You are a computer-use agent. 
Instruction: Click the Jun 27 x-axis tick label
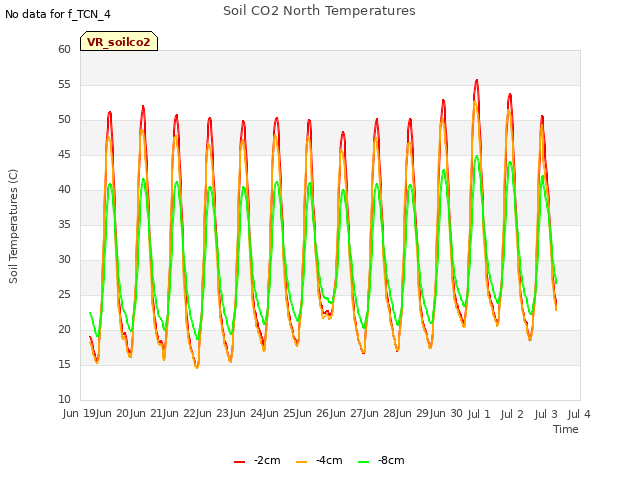tap(345, 413)
